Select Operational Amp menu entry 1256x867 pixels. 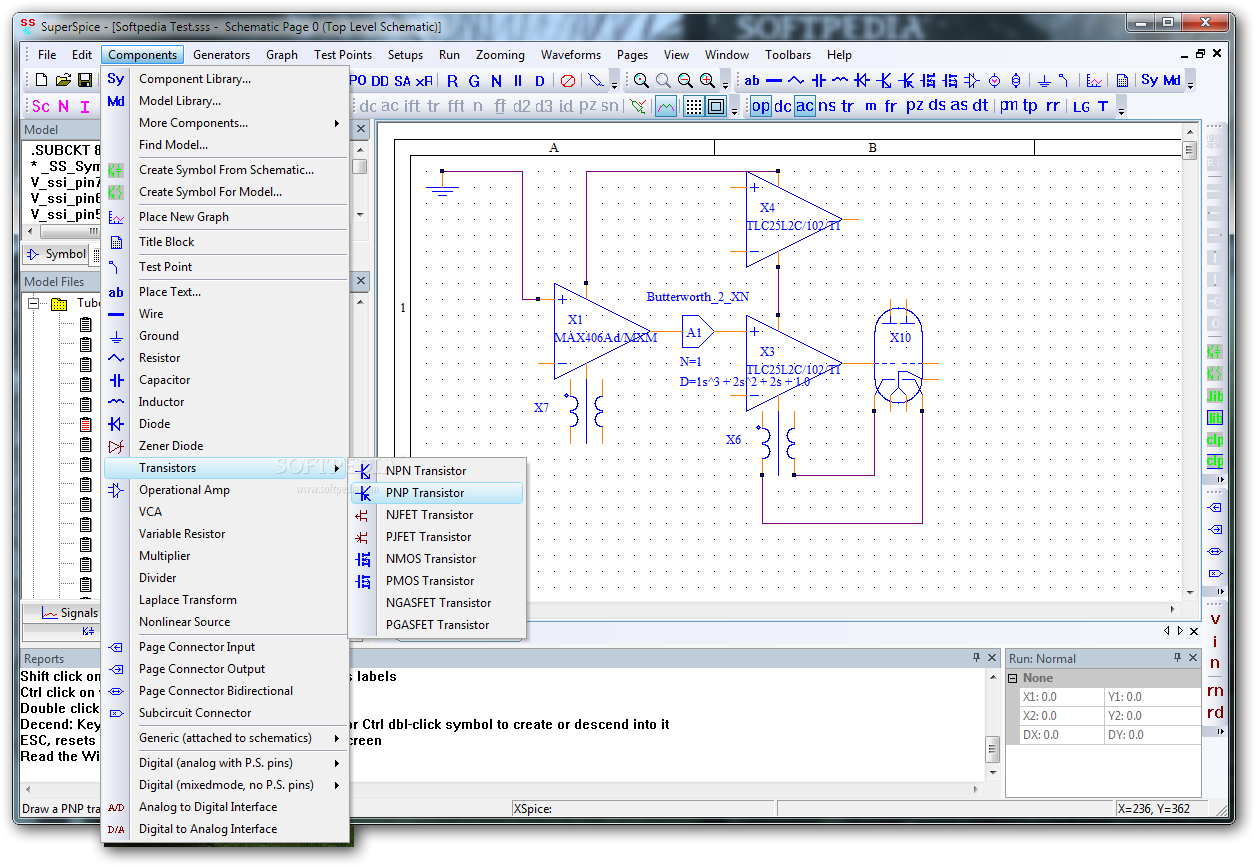226,490
